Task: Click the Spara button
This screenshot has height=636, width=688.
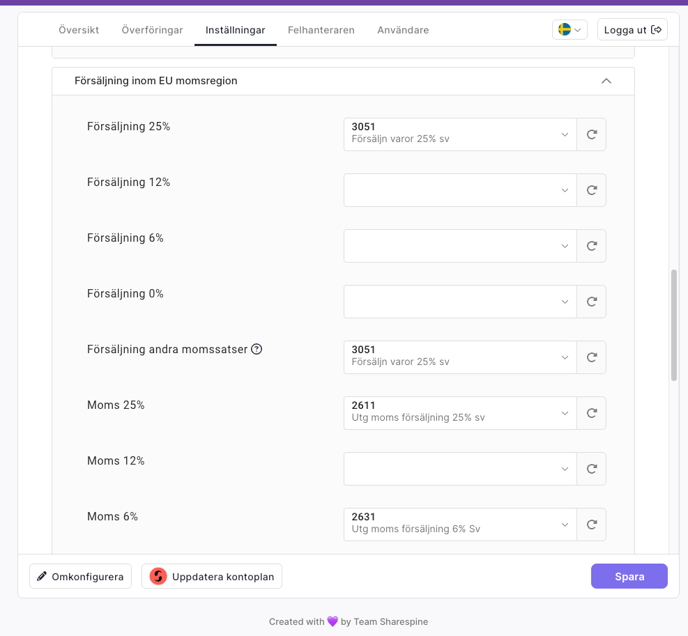Action: (629, 576)
